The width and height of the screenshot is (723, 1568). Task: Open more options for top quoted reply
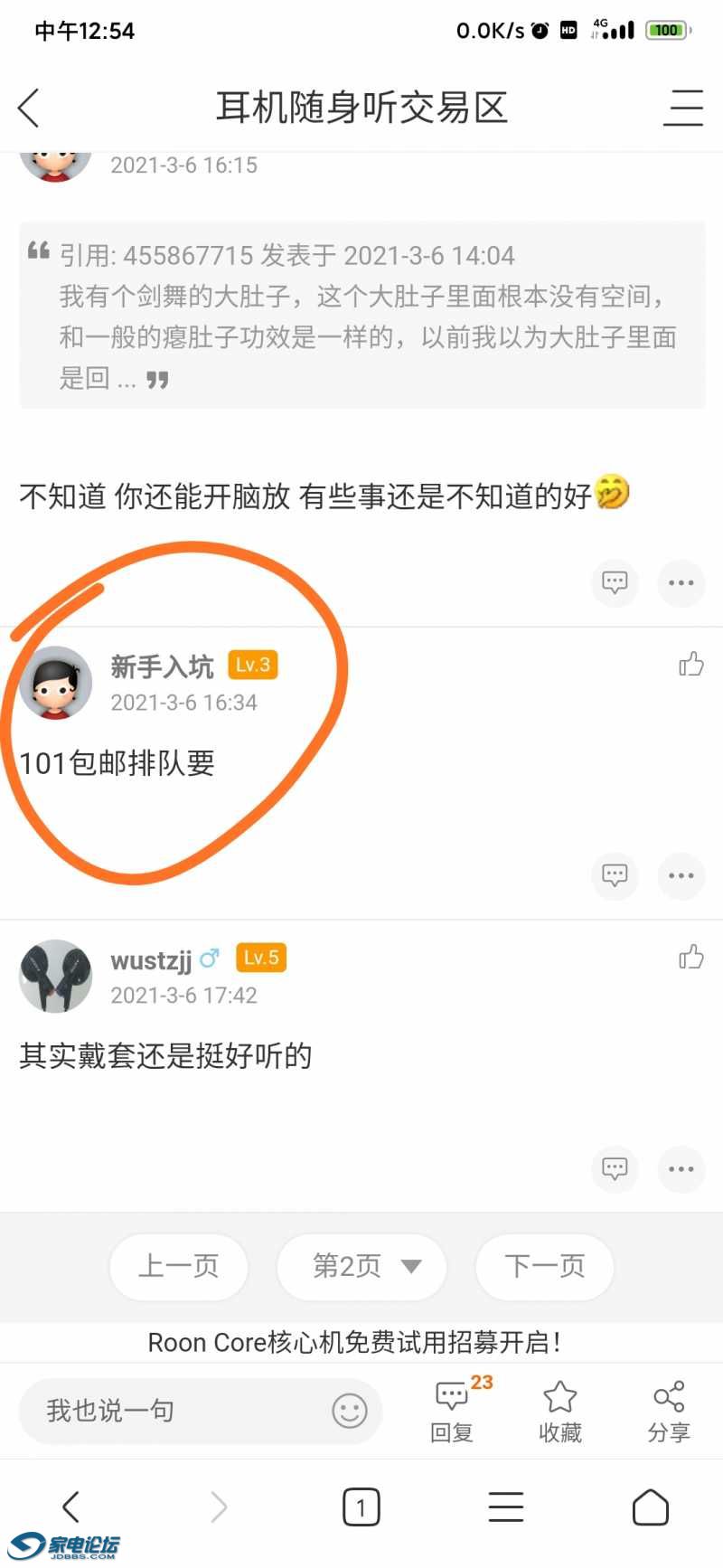[681, 582]
